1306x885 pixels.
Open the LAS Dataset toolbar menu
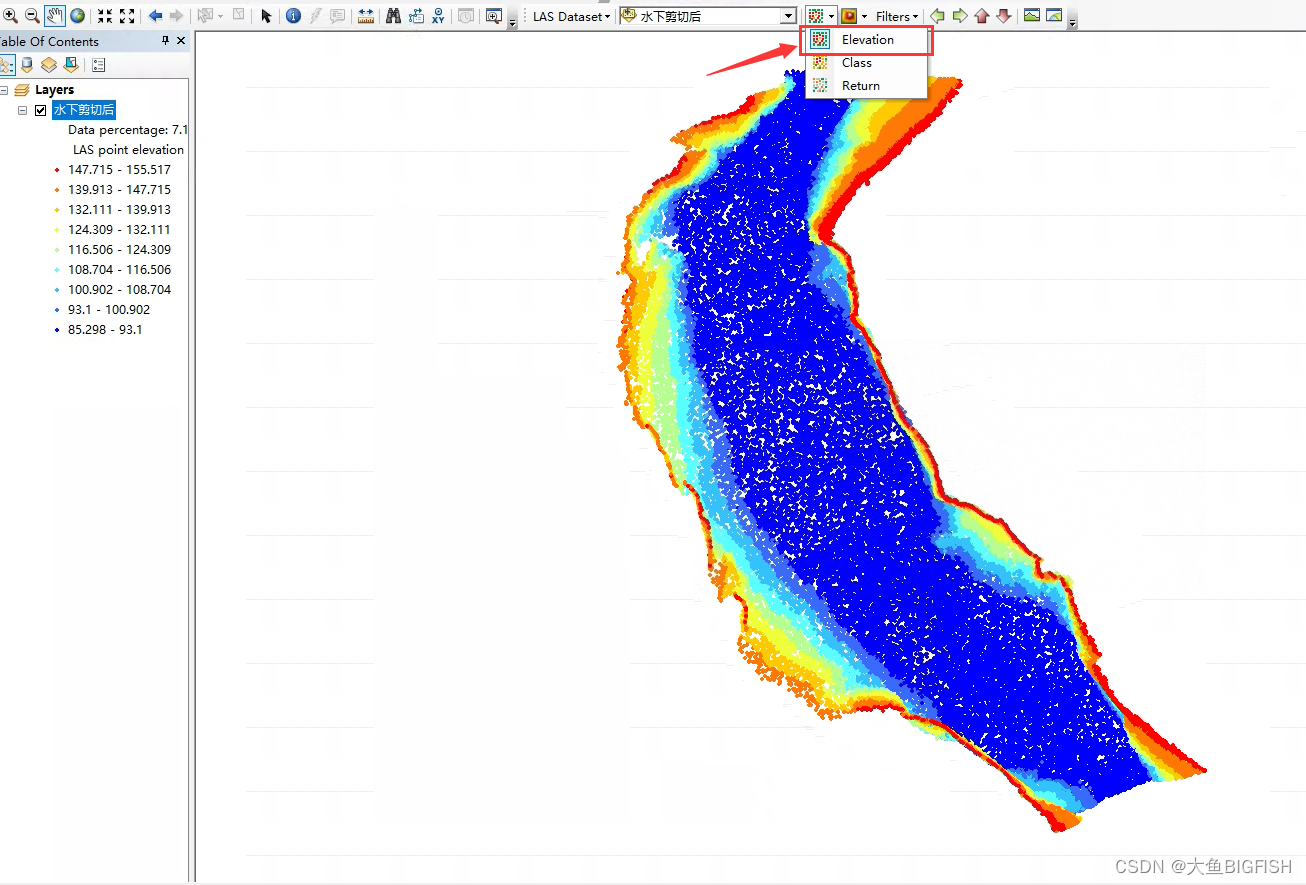pyautogui.click(x=570, y=15)
